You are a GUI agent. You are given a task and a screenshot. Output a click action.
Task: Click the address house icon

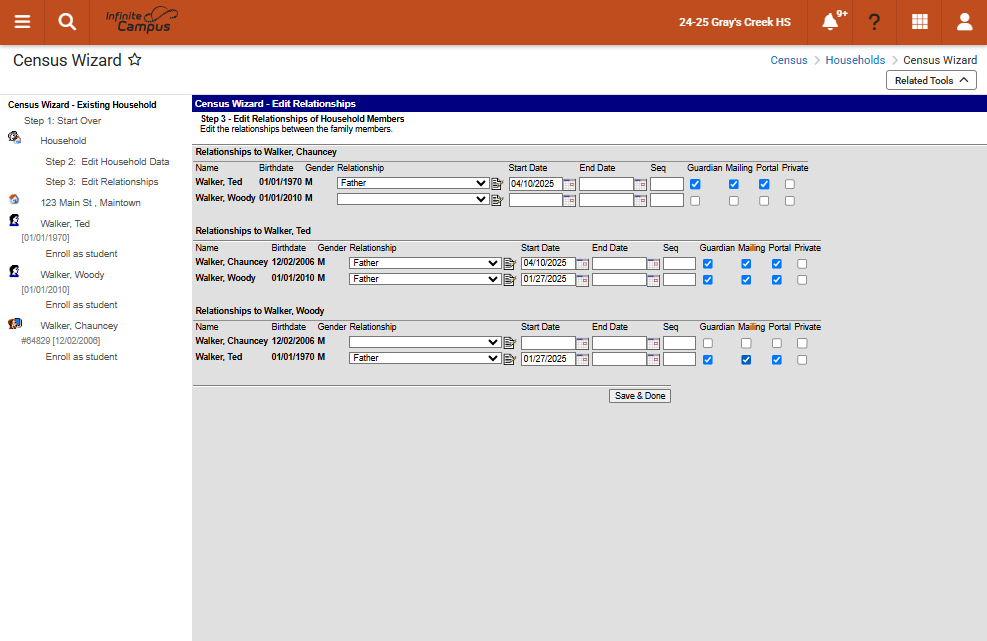pos(14,200)
